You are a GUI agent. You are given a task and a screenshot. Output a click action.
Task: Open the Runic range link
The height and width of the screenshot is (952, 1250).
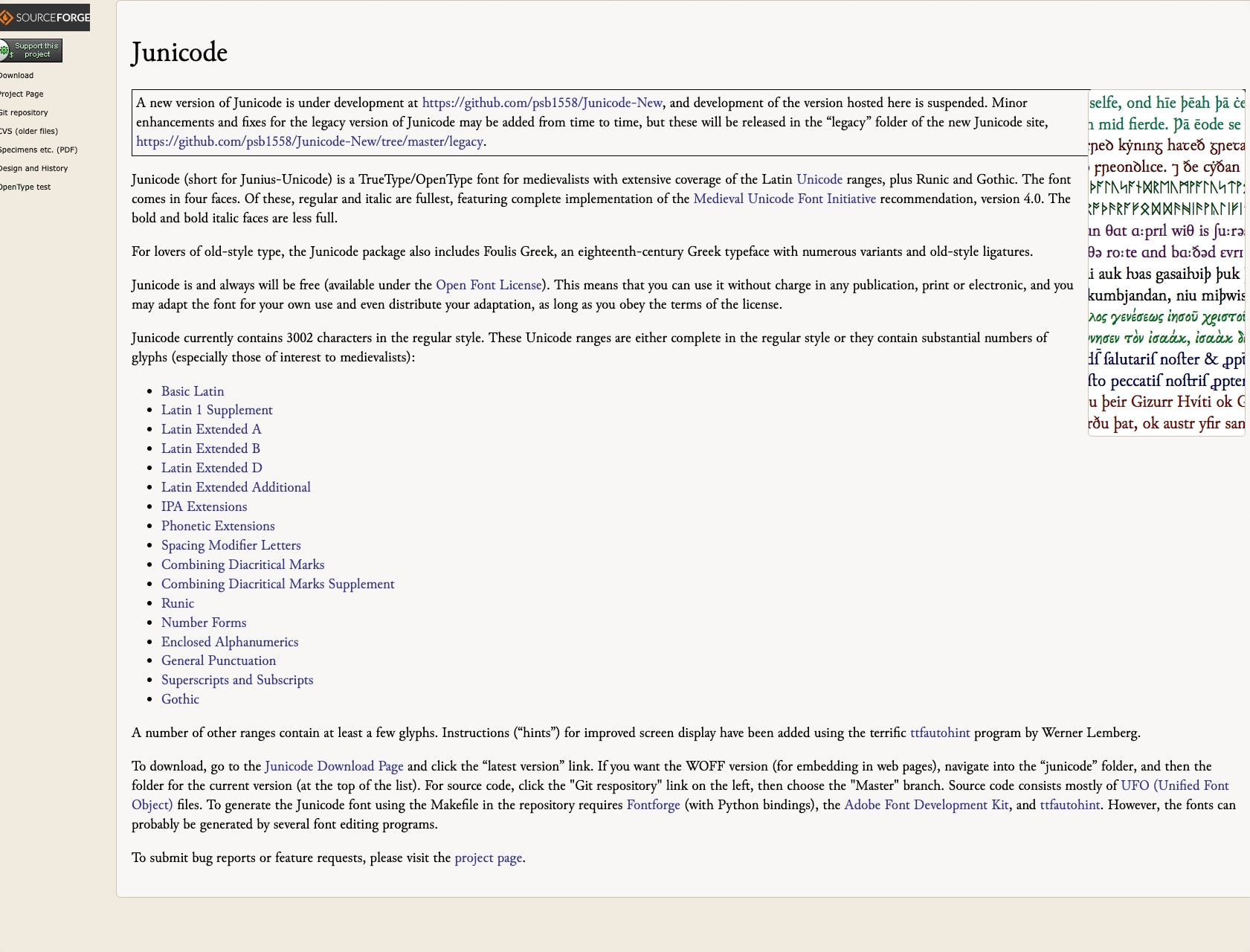coord(178,603)
